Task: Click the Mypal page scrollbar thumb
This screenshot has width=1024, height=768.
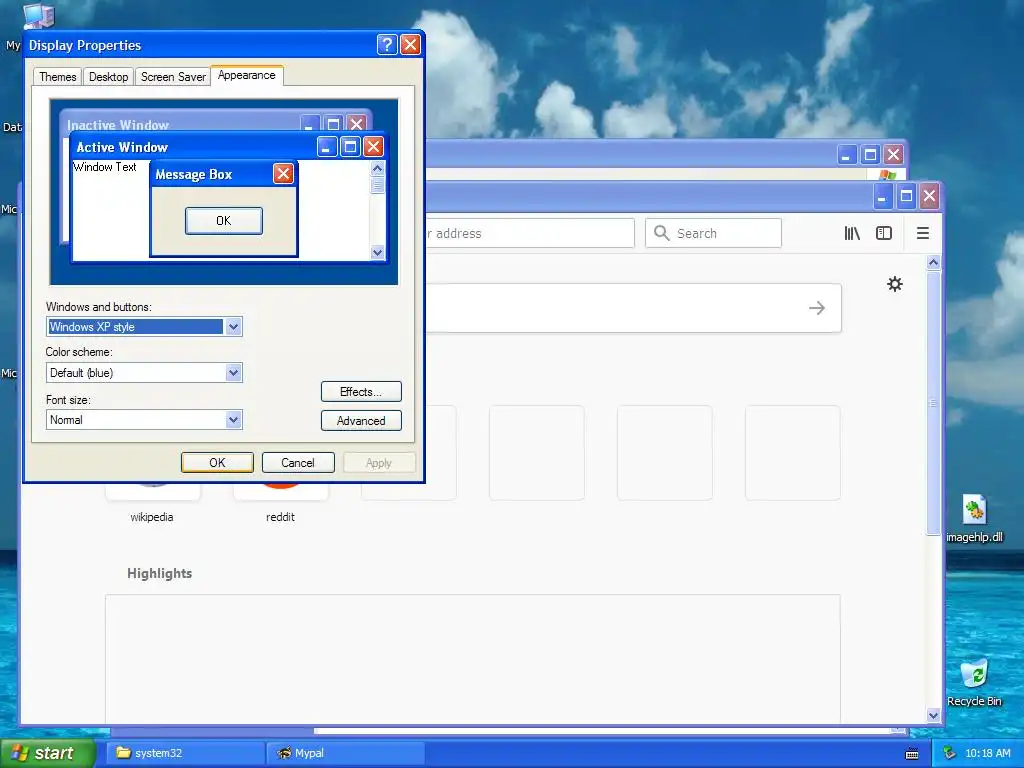Action: point(933,403)
